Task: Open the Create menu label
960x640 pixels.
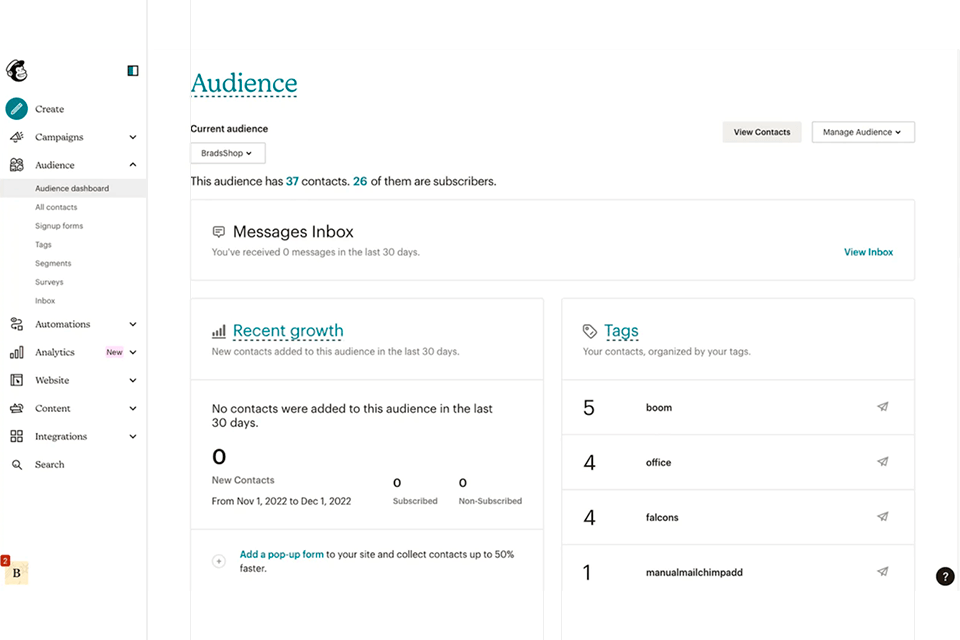Action: (x=50, y=109)
